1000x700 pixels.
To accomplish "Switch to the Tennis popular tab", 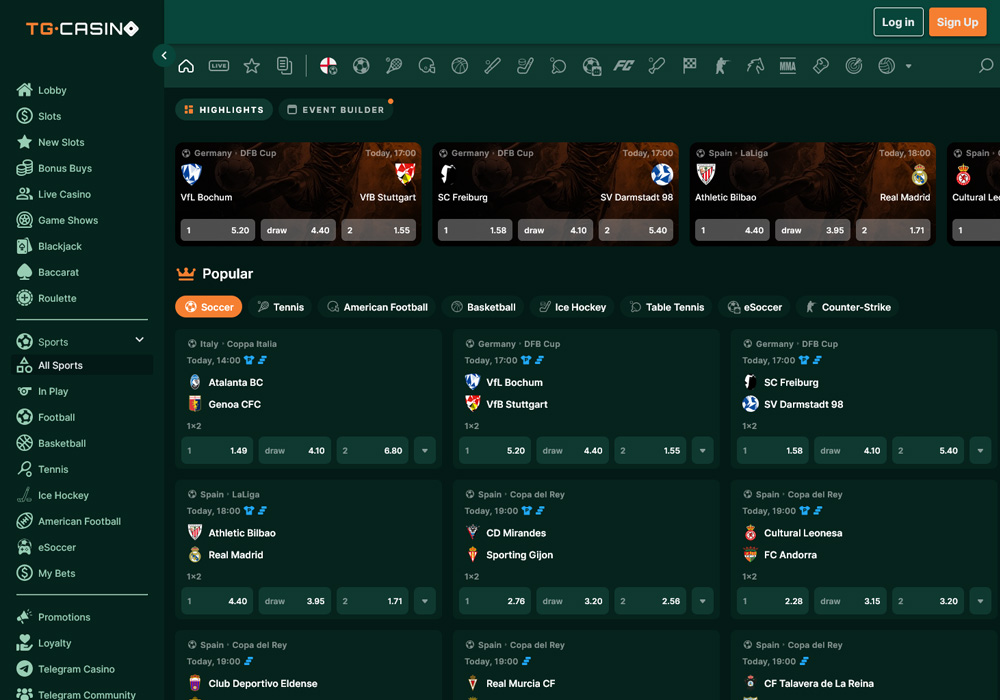I will (x=280, y=307).
